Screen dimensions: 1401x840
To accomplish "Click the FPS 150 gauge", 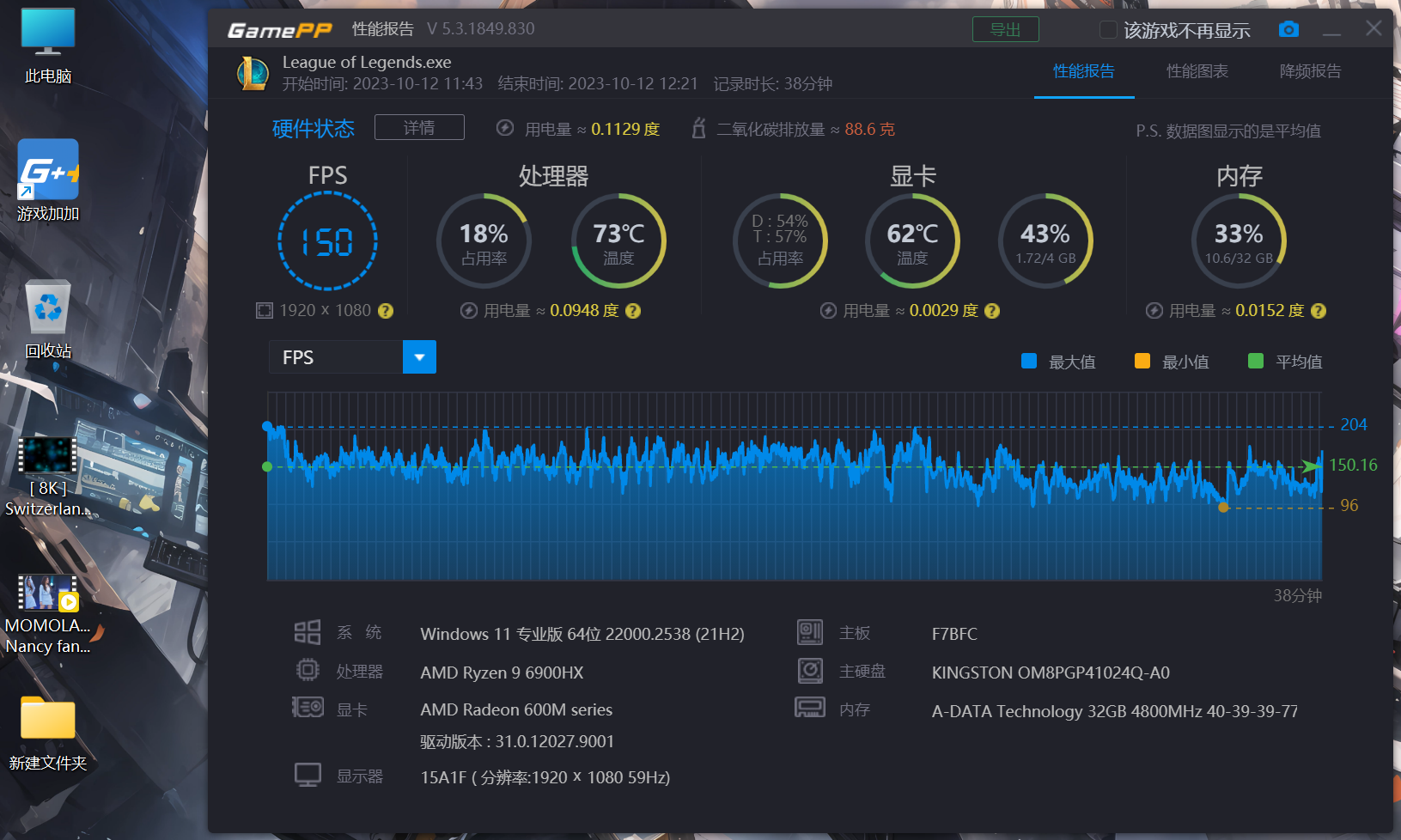I will [328, 241].
